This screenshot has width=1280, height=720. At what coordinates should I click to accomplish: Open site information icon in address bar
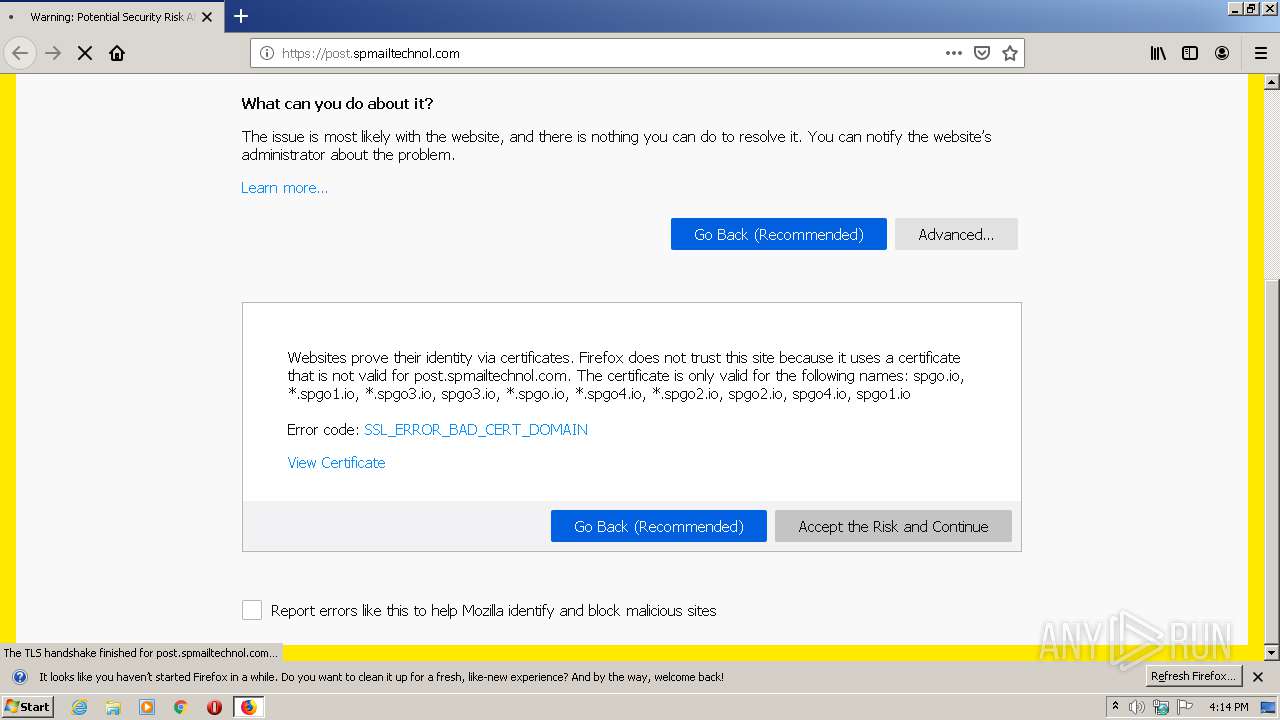point(267,53)
